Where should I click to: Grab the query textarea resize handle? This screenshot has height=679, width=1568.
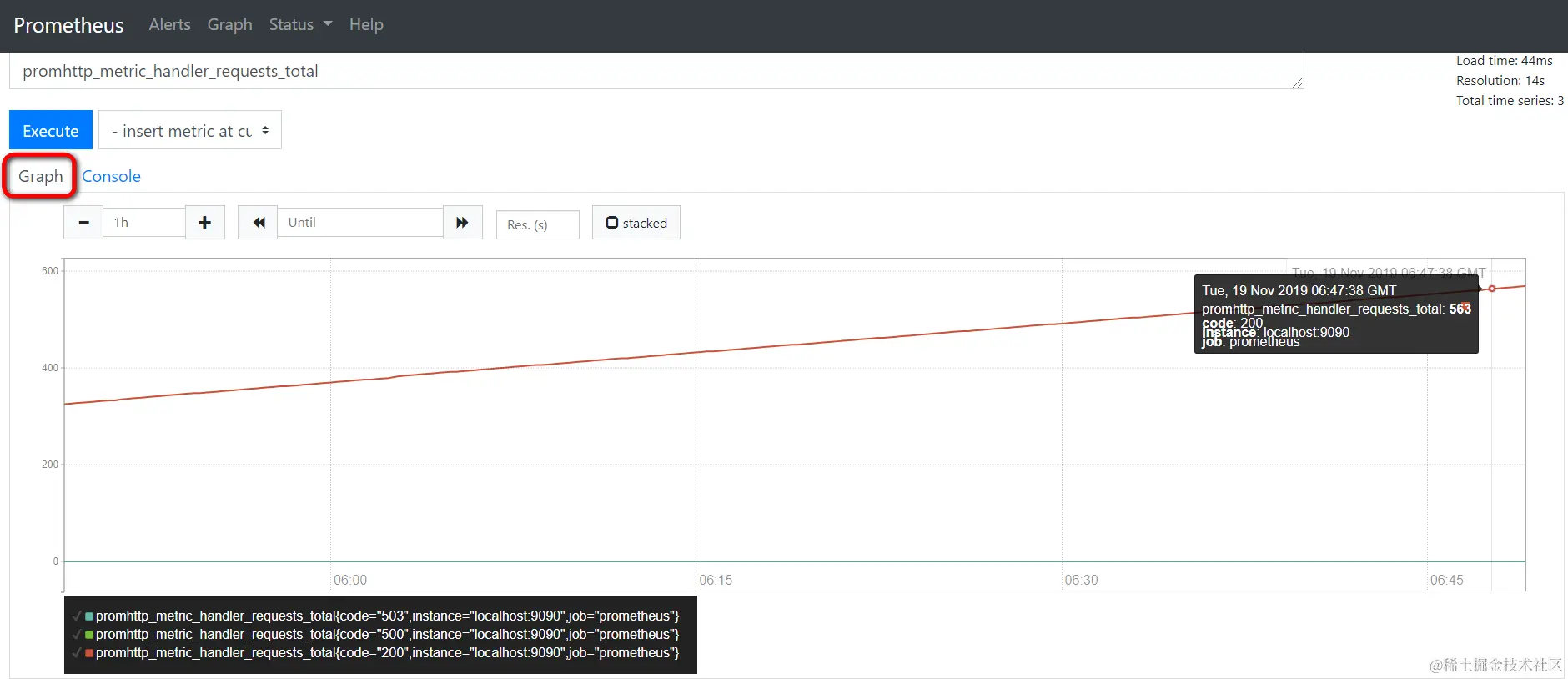[x=1298, y=83]
